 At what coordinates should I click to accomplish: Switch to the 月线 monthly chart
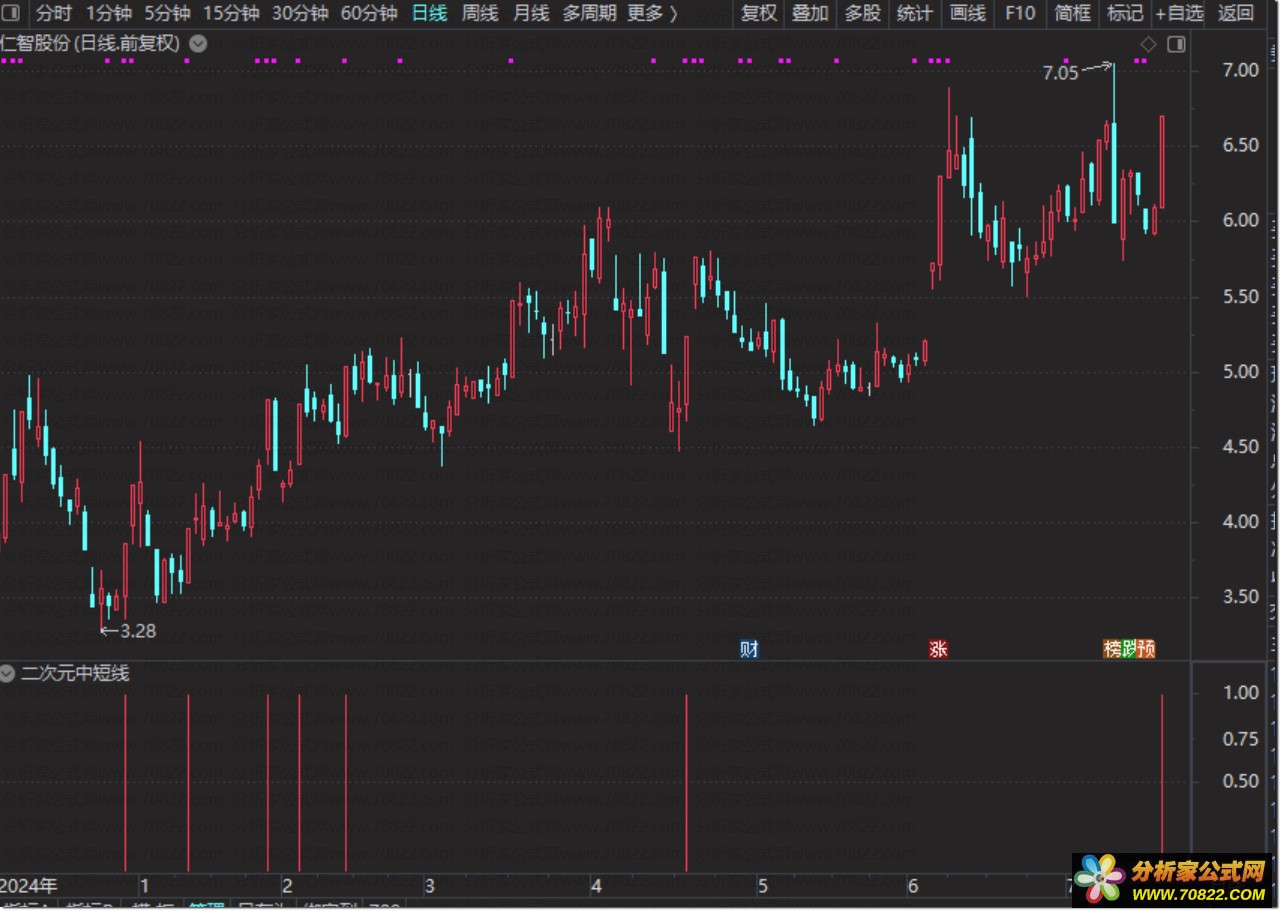point(531,13)
